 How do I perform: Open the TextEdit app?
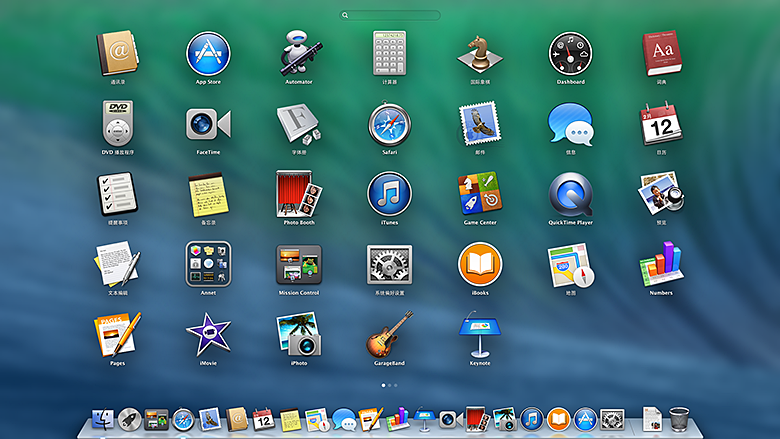pos(117,264)
